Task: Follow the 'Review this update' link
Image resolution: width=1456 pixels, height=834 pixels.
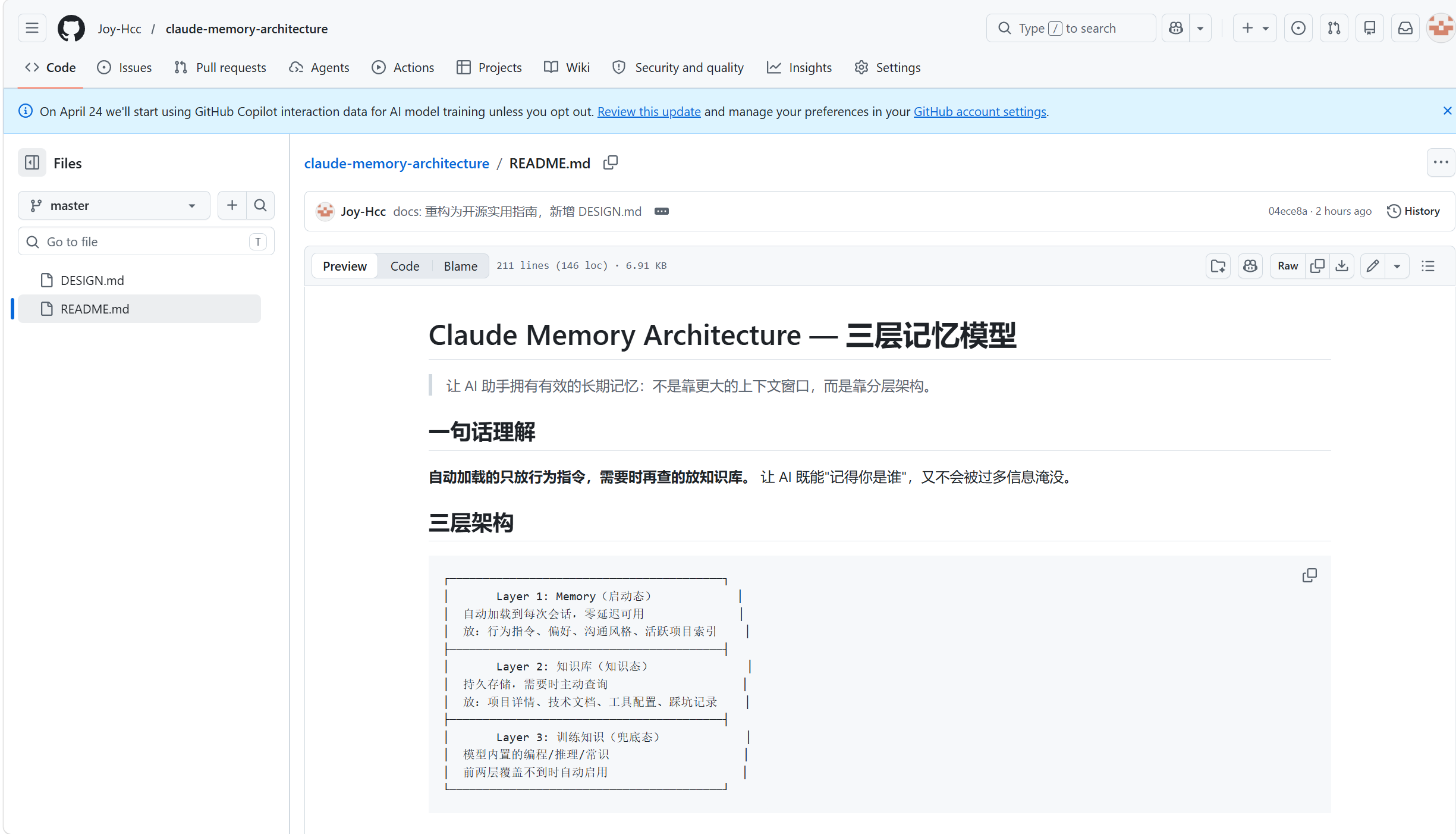Action: pyautogui.click(x=649, y=111)
